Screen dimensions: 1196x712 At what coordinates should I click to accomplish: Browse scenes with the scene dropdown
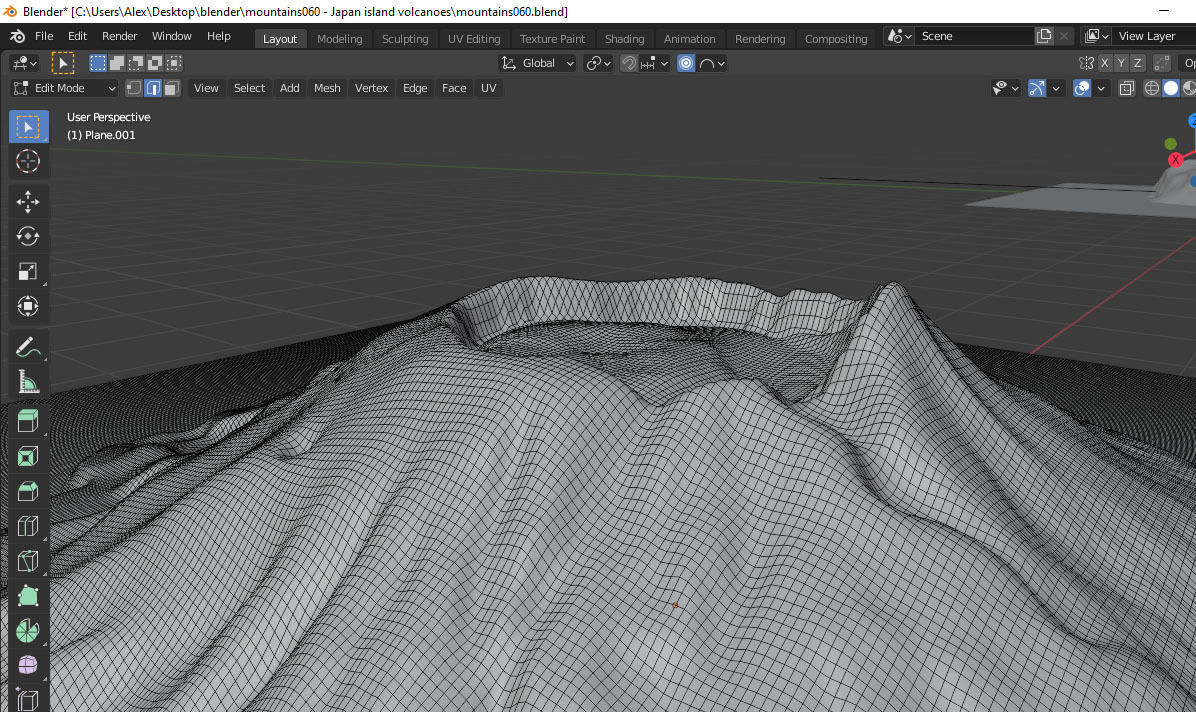pos(899,36)
